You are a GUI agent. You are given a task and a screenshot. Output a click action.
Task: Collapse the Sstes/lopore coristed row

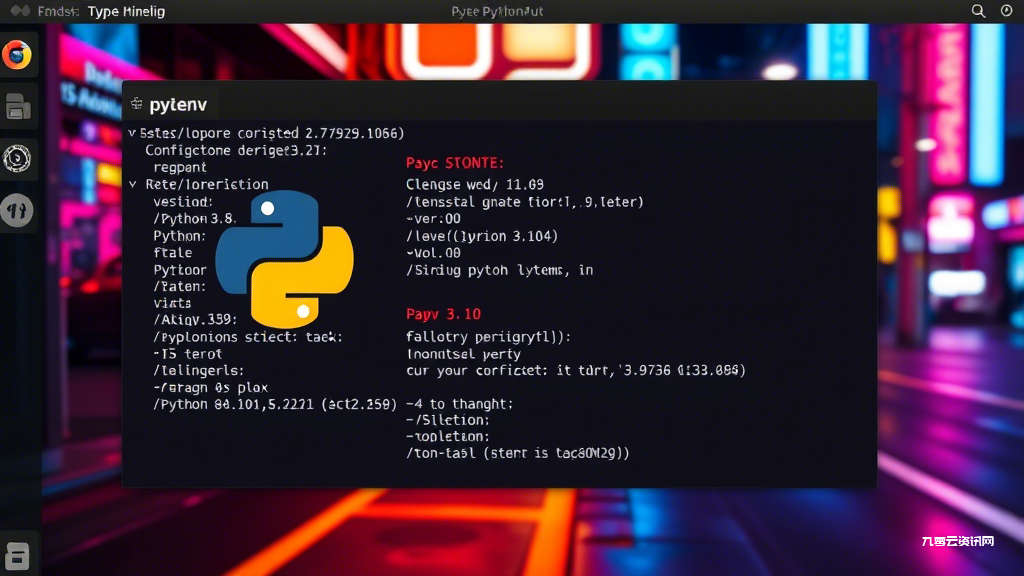point(132,133)
